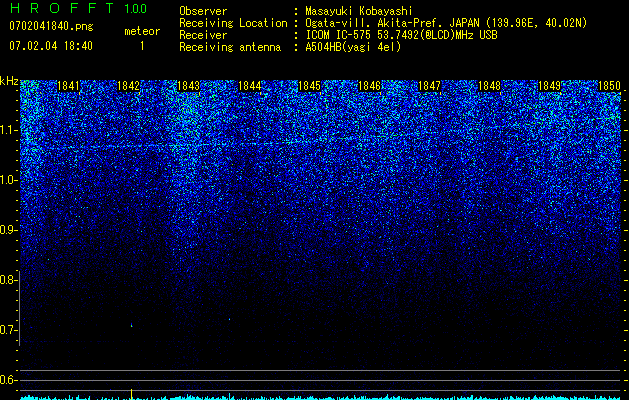Click the 1846 time marker
This screenshot has height=400, width=629.
(x=369, y=86)
